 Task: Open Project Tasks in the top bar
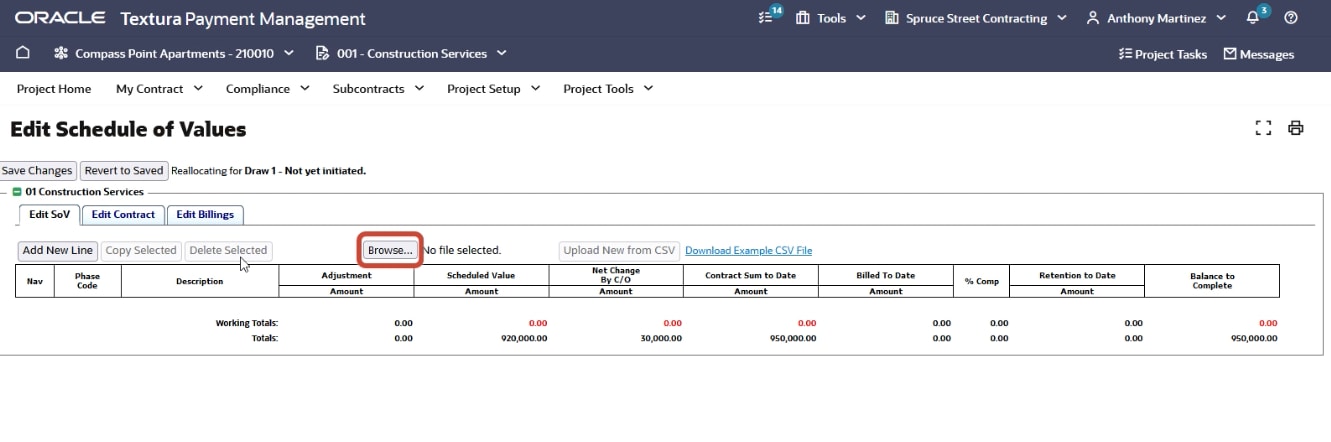tap(1163, 54)
